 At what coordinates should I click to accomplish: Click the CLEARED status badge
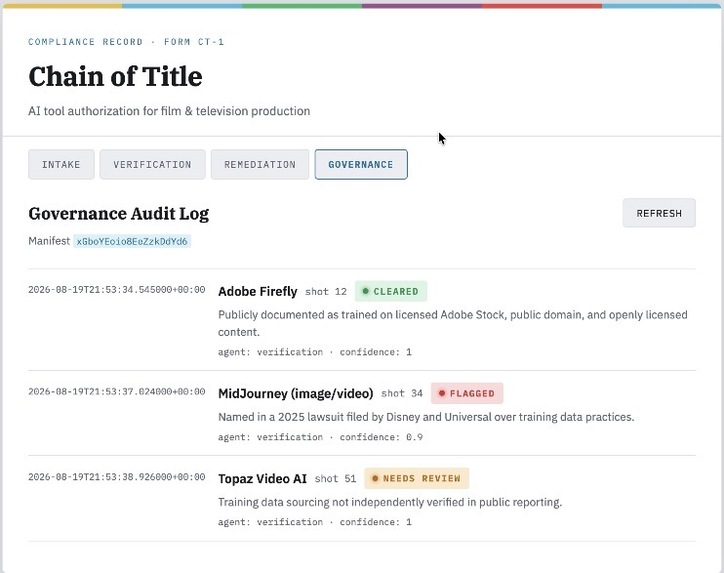tap(391, 291)
